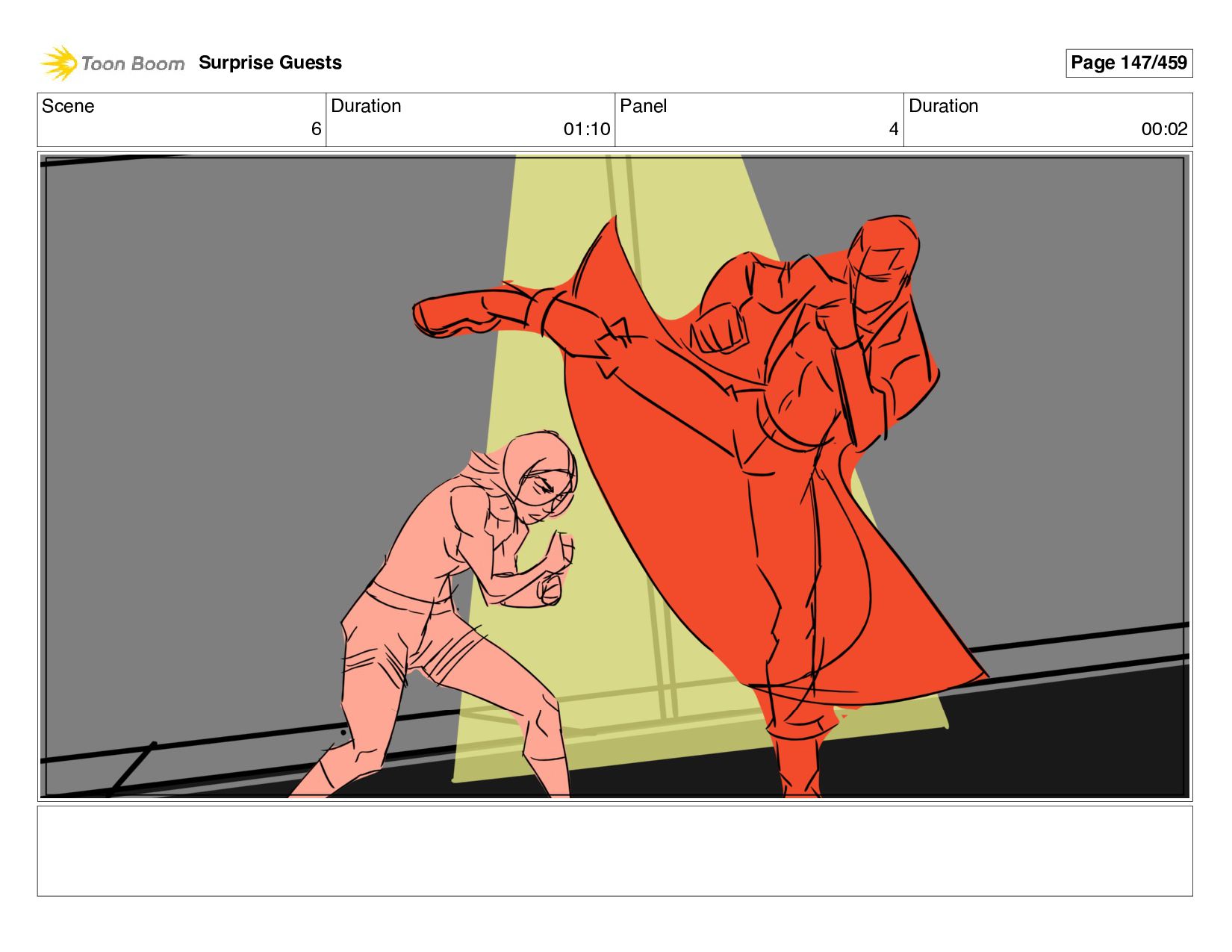The image size is (1232, 952).
Task: Click the storyboard panel fight artwork
Action: (x=615, y=476)
